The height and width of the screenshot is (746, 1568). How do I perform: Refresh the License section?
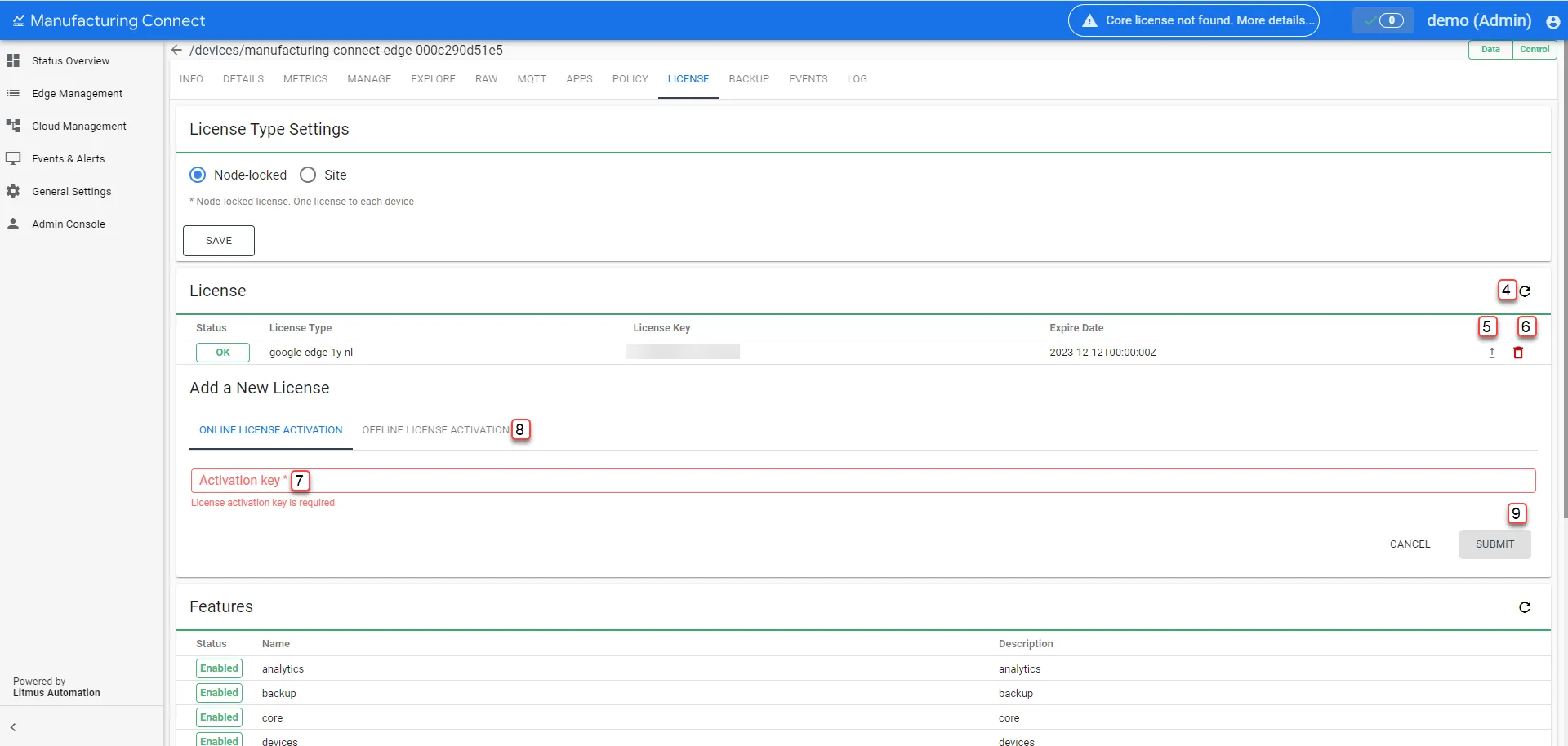(x=1525, y=291)
